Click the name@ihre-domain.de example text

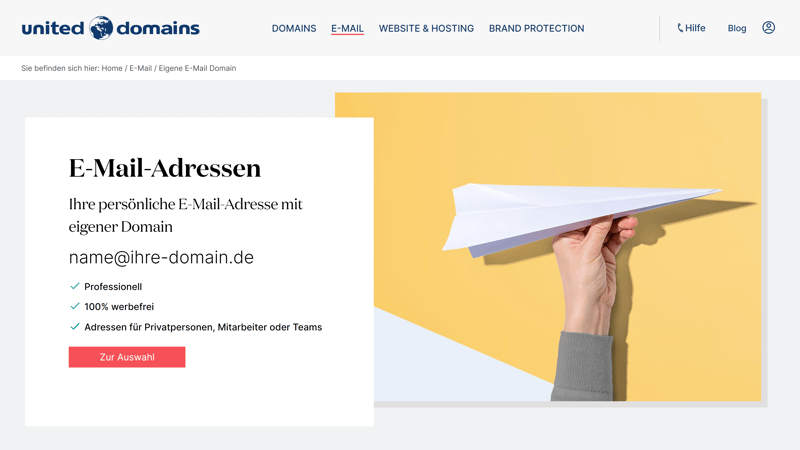click(x=161, y=257)
